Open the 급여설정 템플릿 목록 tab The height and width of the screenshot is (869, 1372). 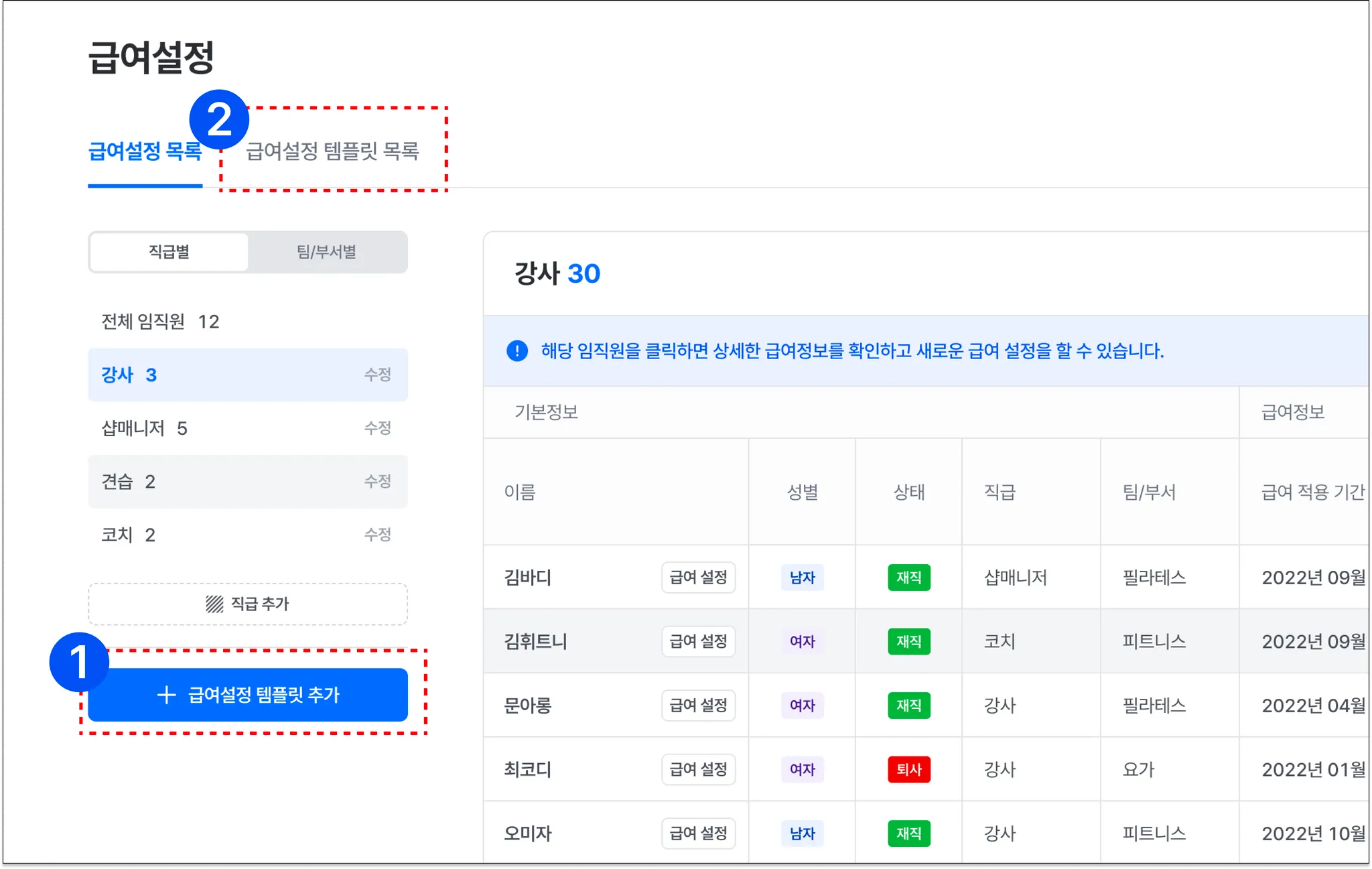point(332,151)
